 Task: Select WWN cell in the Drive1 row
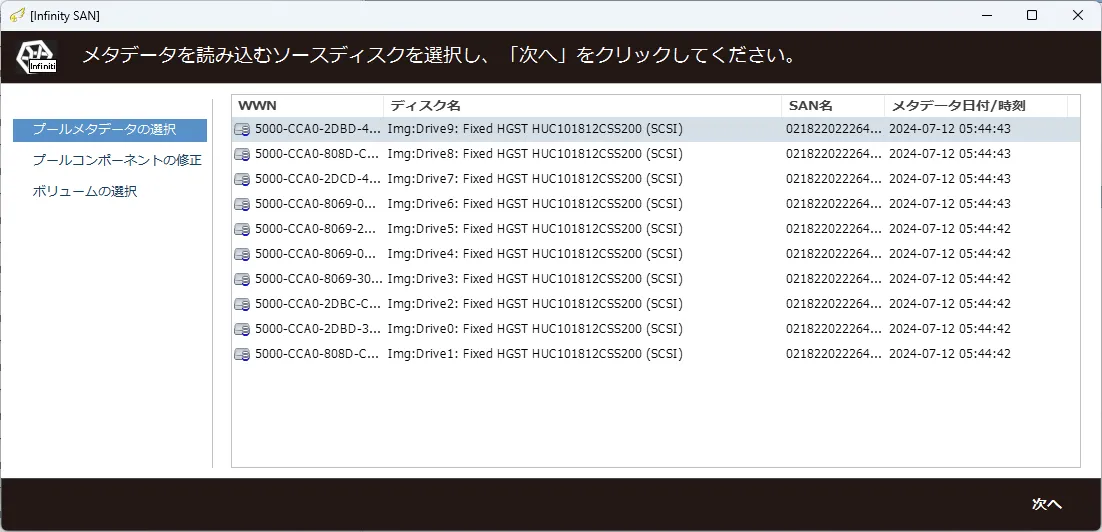[x=318, y=354]
